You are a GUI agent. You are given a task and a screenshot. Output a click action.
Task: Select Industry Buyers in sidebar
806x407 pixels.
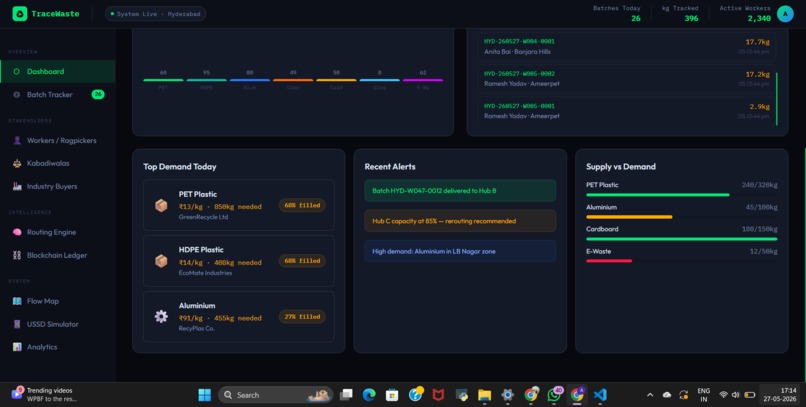click(58, 187)
